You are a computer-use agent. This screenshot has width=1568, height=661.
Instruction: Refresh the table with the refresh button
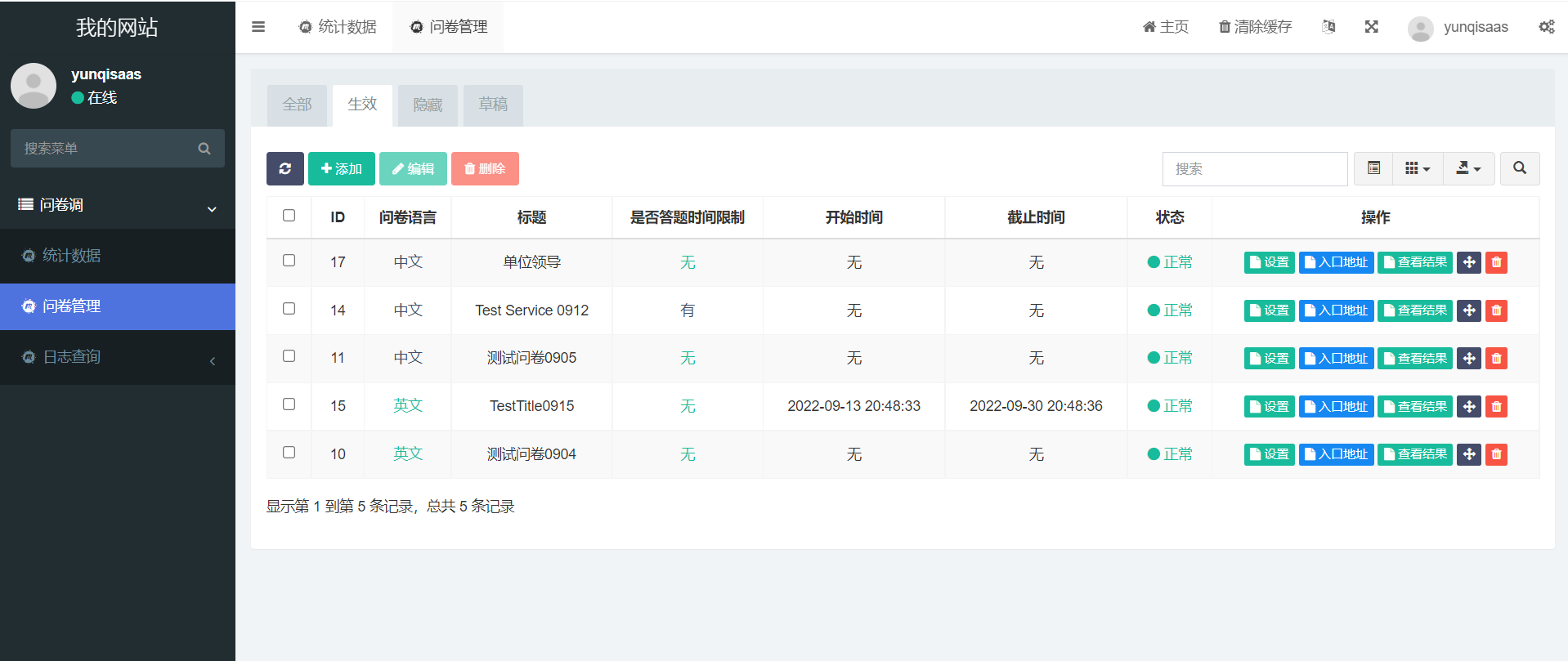pos(285,168)
